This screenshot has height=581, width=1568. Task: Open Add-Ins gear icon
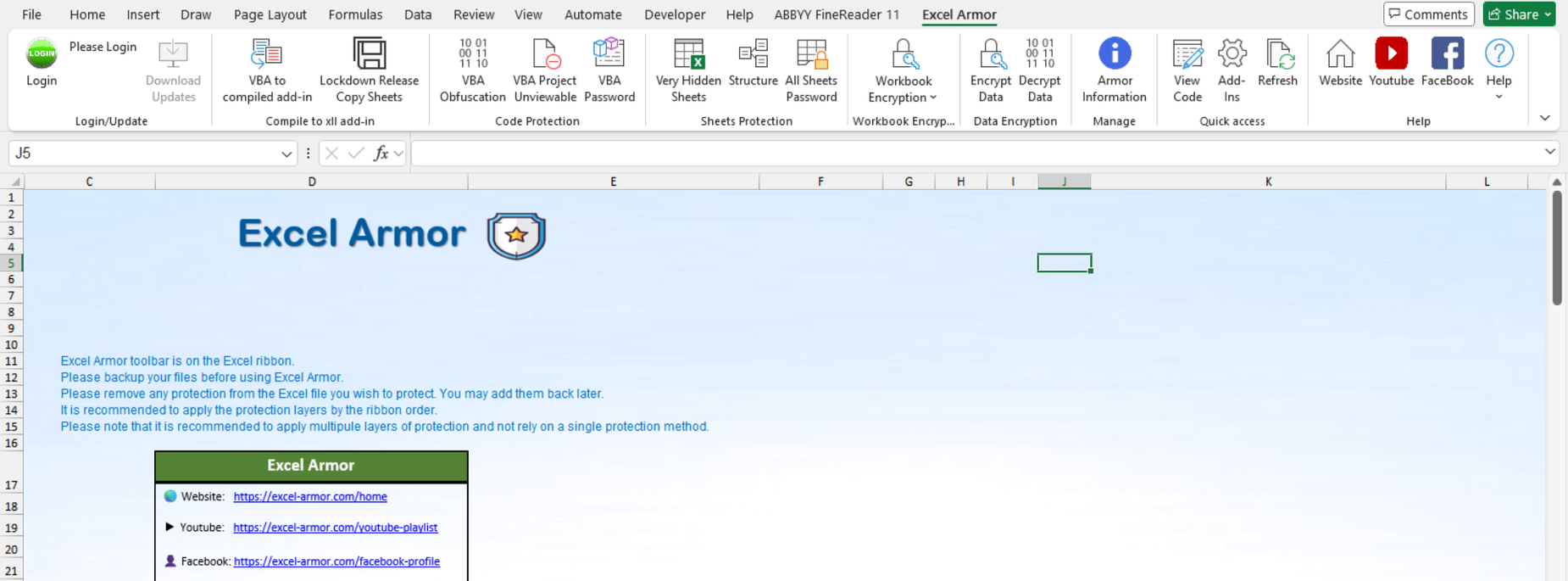tap(1232, 53)
